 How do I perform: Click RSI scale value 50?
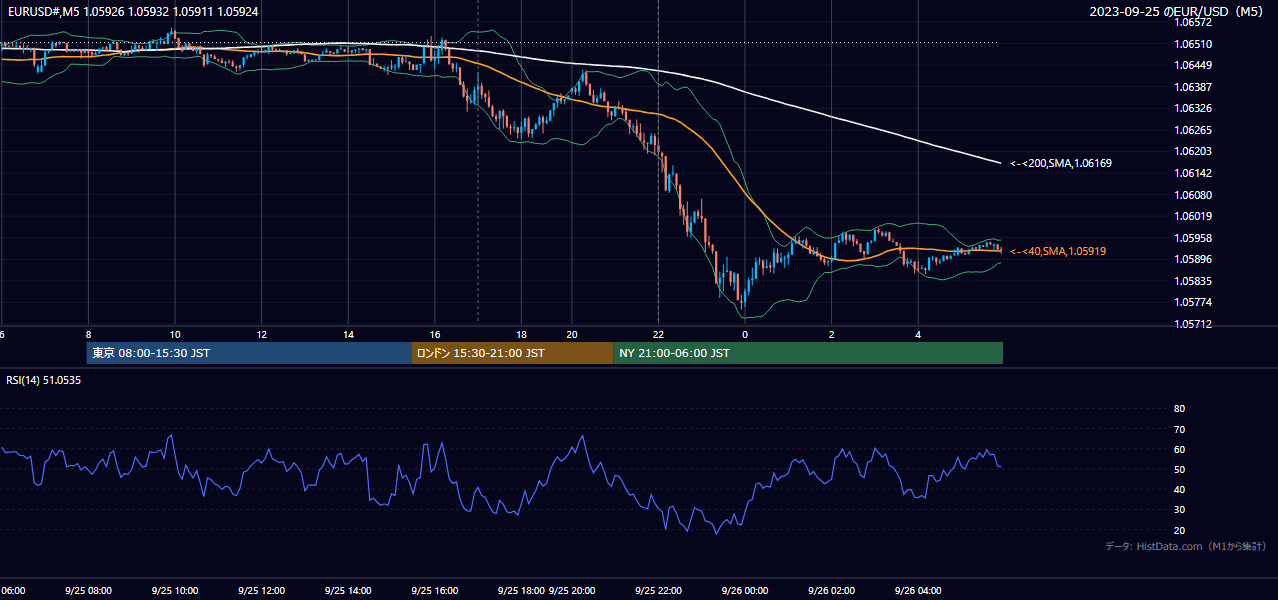pos(1179,469)
